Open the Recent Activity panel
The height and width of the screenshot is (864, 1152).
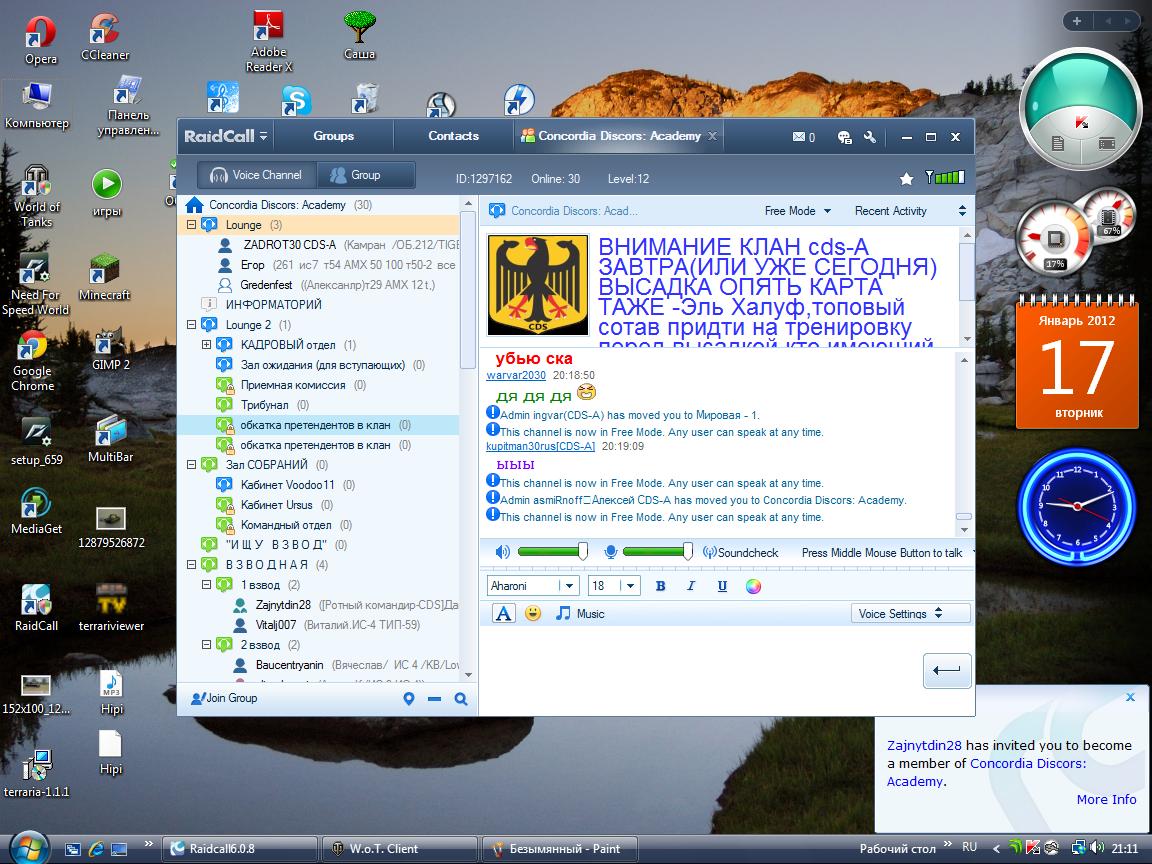(x=890, y=211)
